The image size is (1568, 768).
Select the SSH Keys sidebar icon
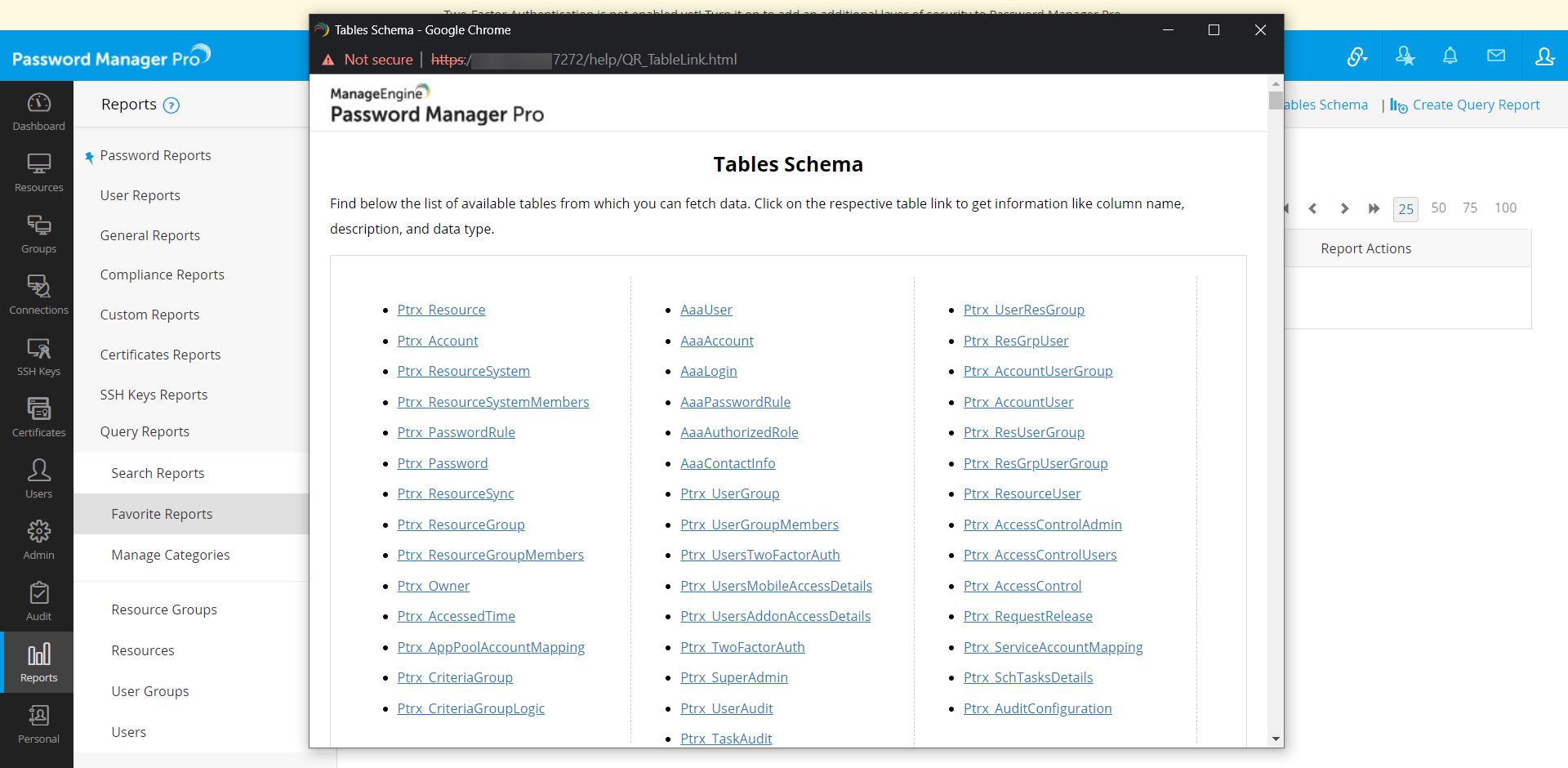coord(38,350)
